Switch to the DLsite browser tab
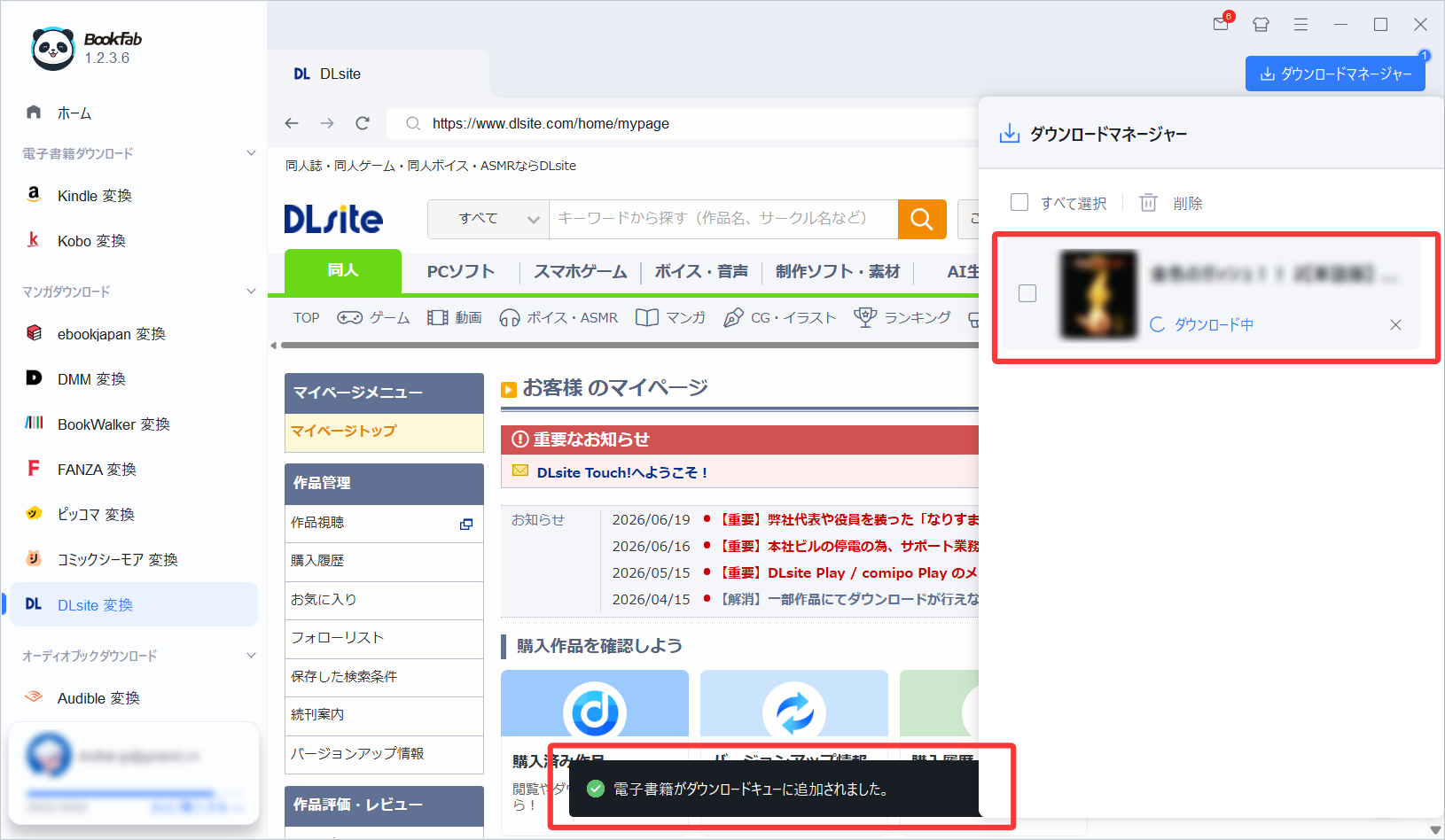 [379, 74]
